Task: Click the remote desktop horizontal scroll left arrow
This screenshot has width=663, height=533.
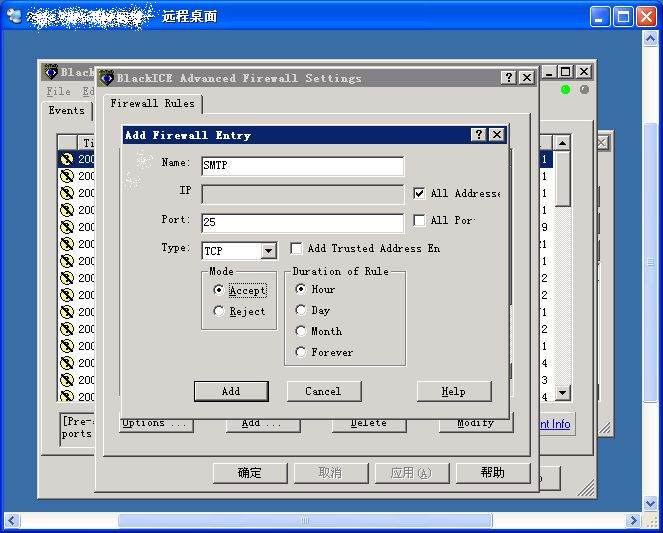Action: [11, 520]
